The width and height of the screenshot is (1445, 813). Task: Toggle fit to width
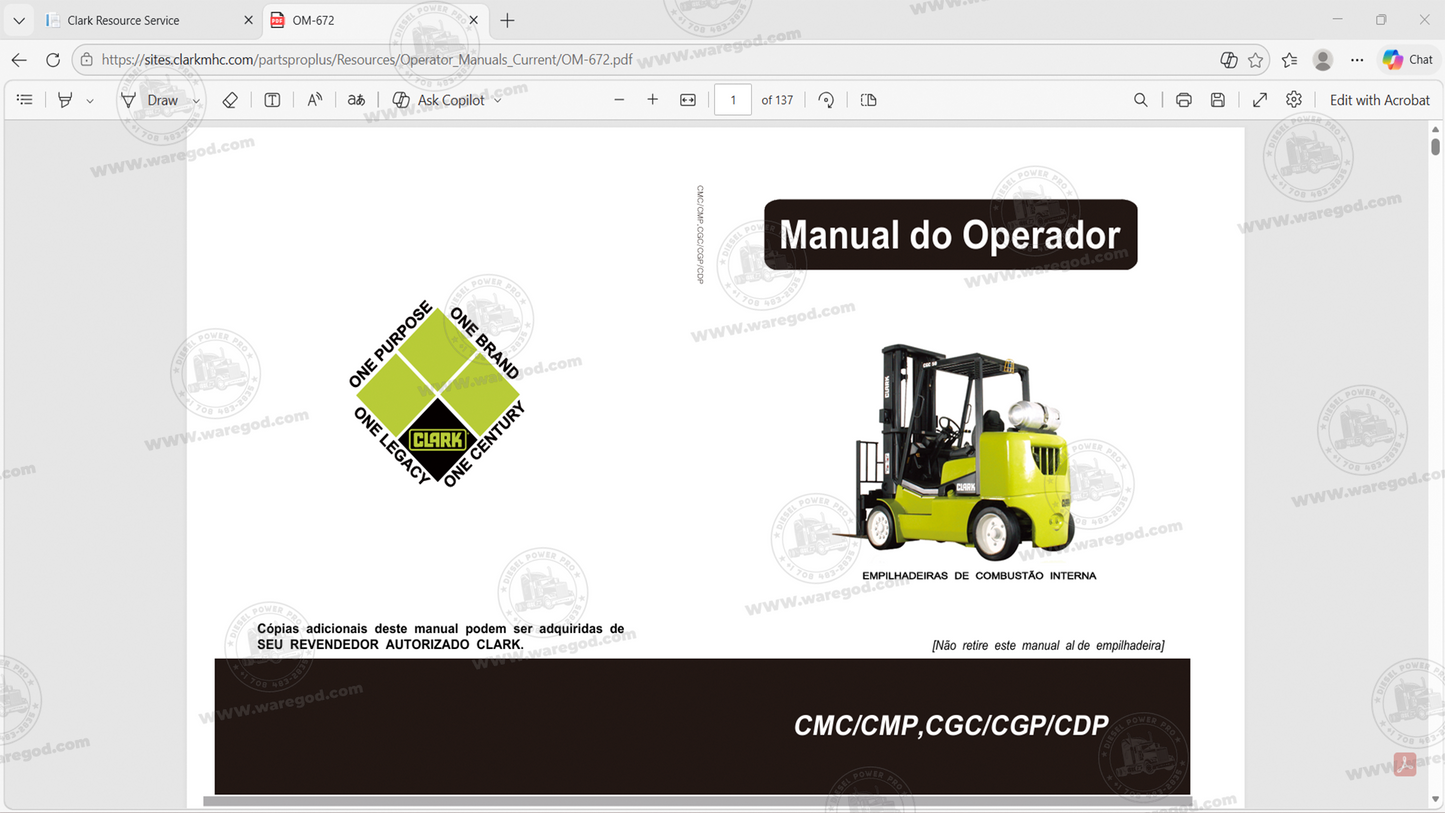pyautogui.click(x=688, y=100)
